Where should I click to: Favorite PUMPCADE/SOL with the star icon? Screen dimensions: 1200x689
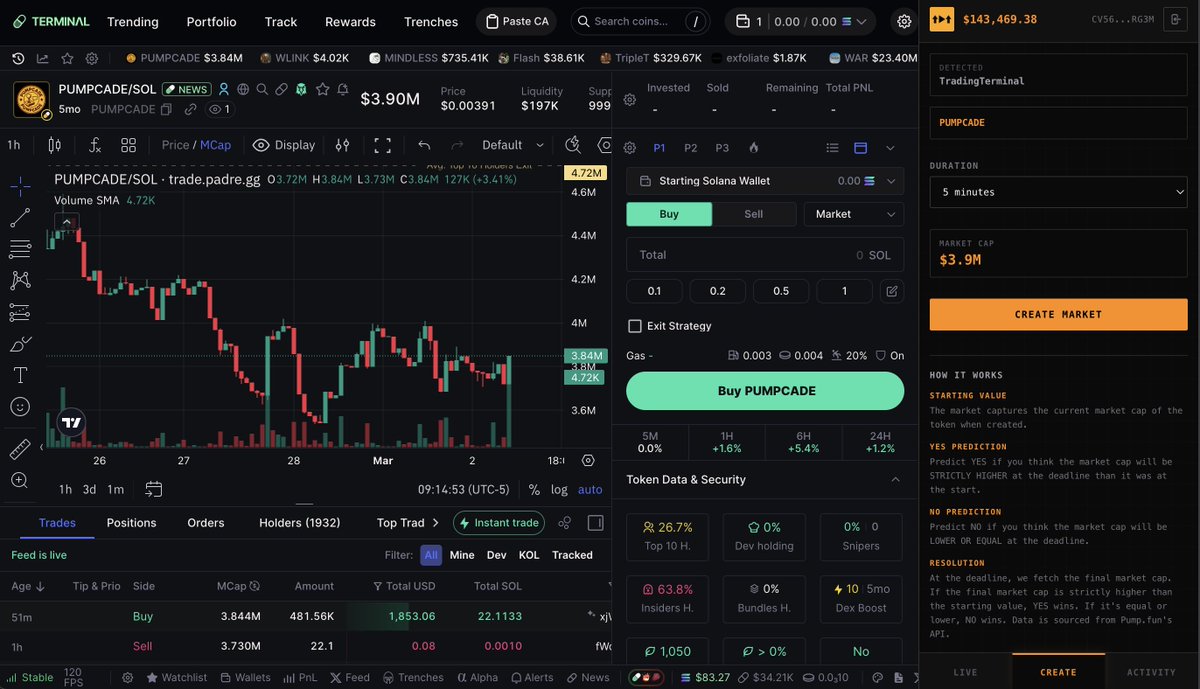(x=322, y=89)
